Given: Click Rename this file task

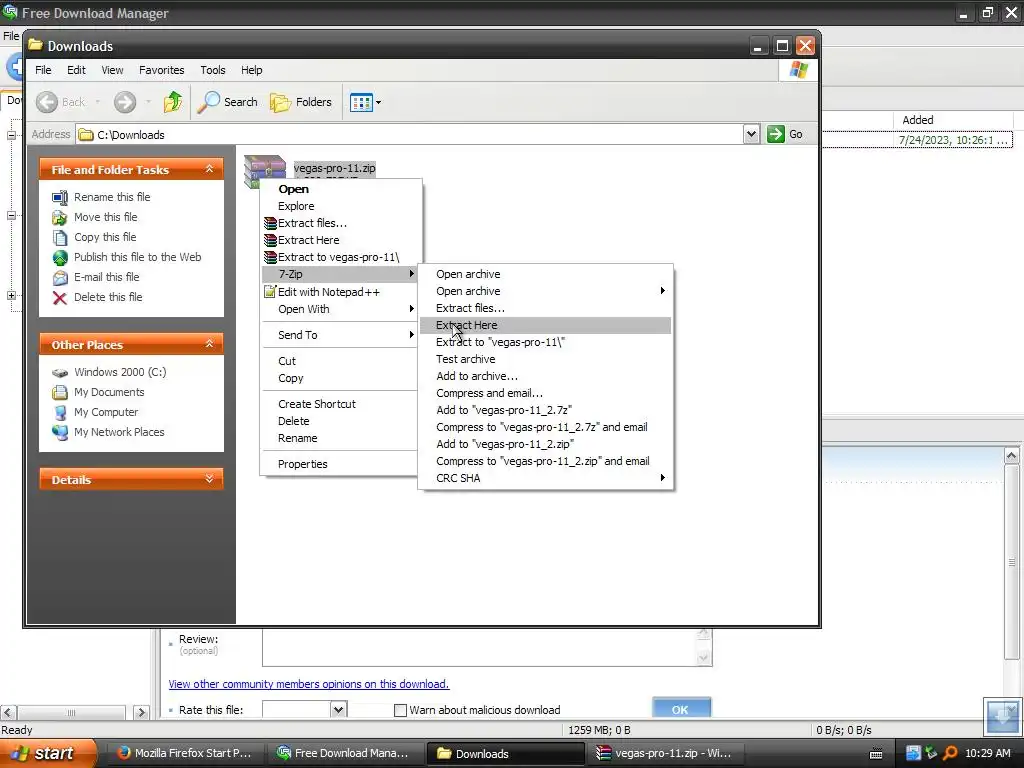Looking at the screenshot, I should point(112,197).
